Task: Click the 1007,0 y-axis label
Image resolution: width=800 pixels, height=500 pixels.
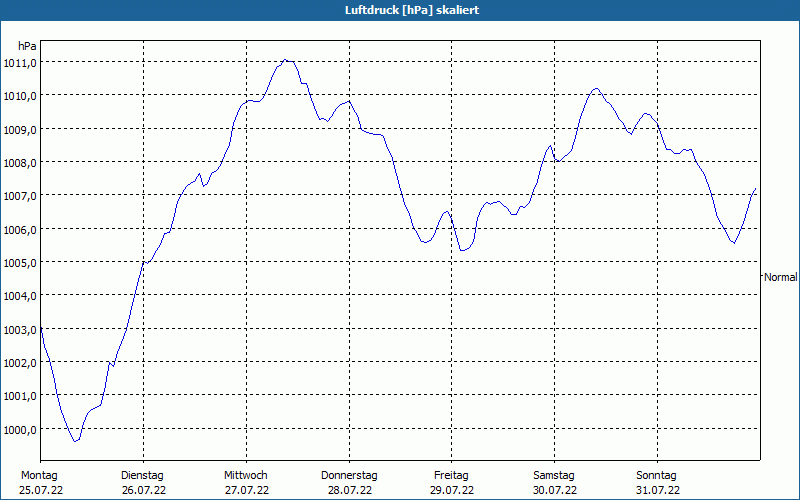Action: [x=20, y=196]
